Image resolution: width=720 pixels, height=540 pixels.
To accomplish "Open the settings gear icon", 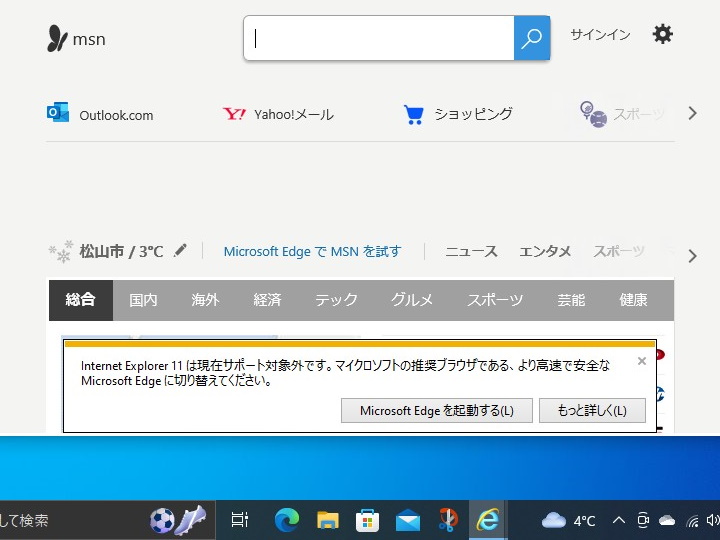I will [x=663, y=34].
